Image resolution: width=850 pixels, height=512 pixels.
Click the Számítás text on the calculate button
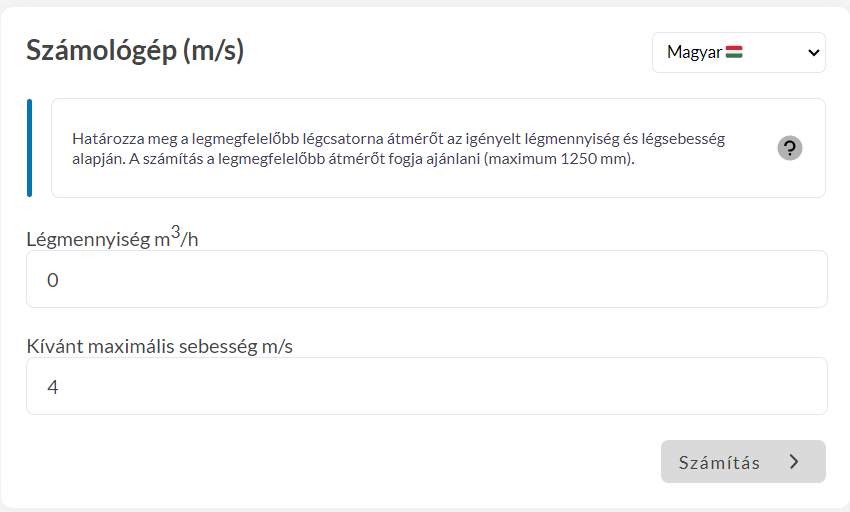point(719,462)
